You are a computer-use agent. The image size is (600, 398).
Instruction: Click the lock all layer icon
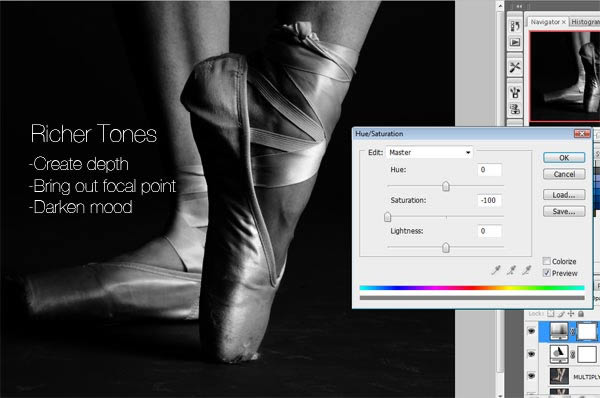pyautogui.click(x=581, y=314)
